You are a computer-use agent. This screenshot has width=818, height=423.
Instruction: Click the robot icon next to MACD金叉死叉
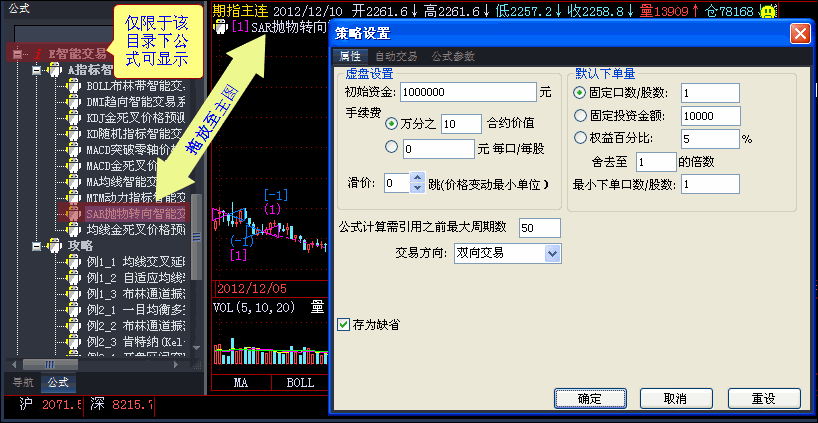click(x=73, y=165)
